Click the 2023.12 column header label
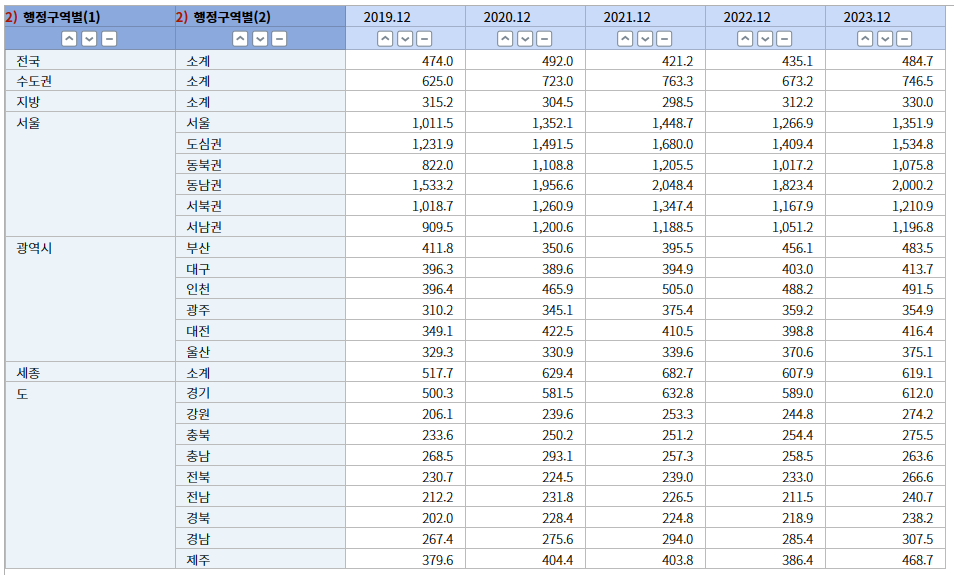Image resolution: width=954 pixels, height=575 pixels. tap(867, 18)
